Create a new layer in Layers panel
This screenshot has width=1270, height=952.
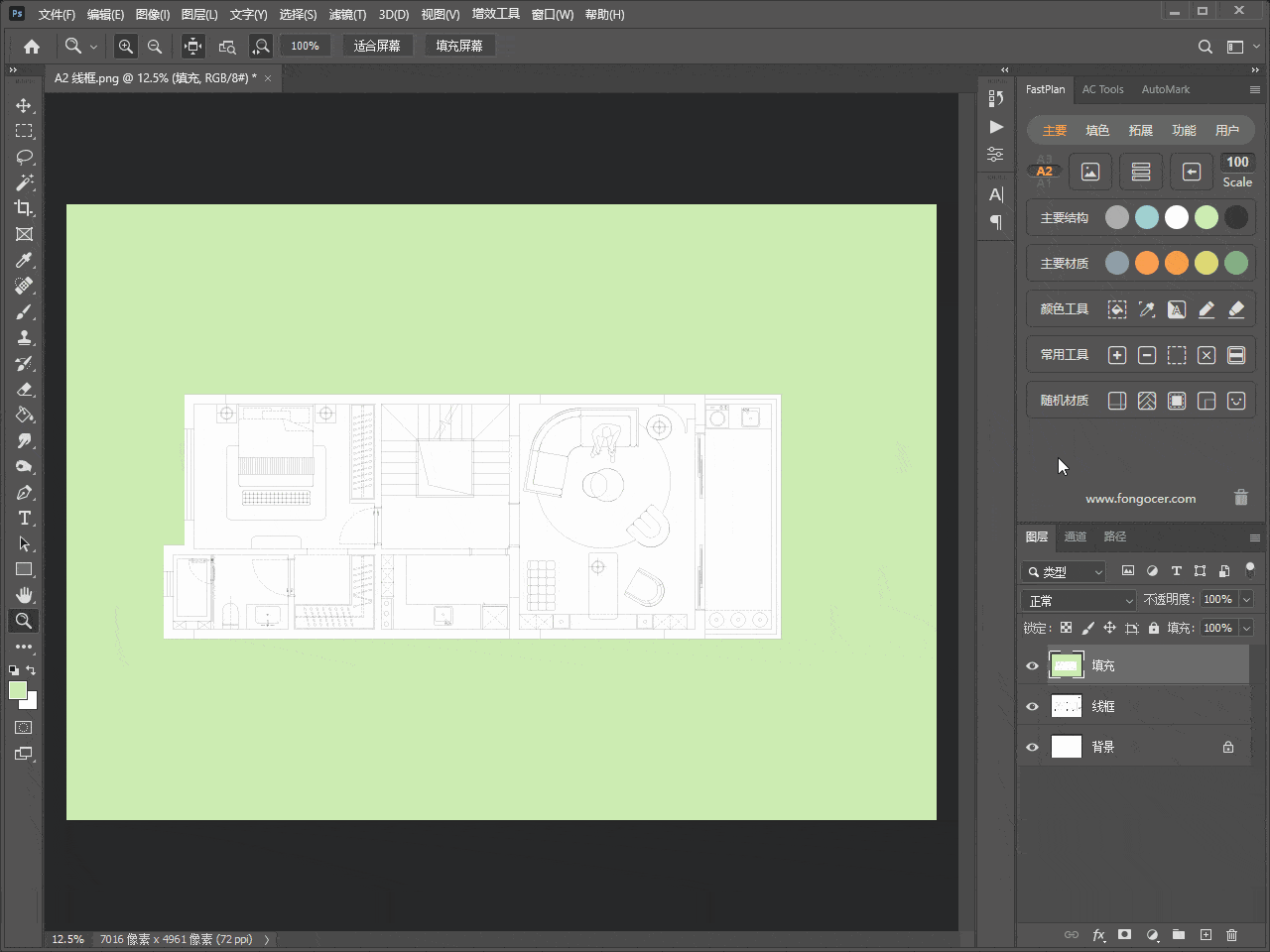click(x=1206, y=934)
